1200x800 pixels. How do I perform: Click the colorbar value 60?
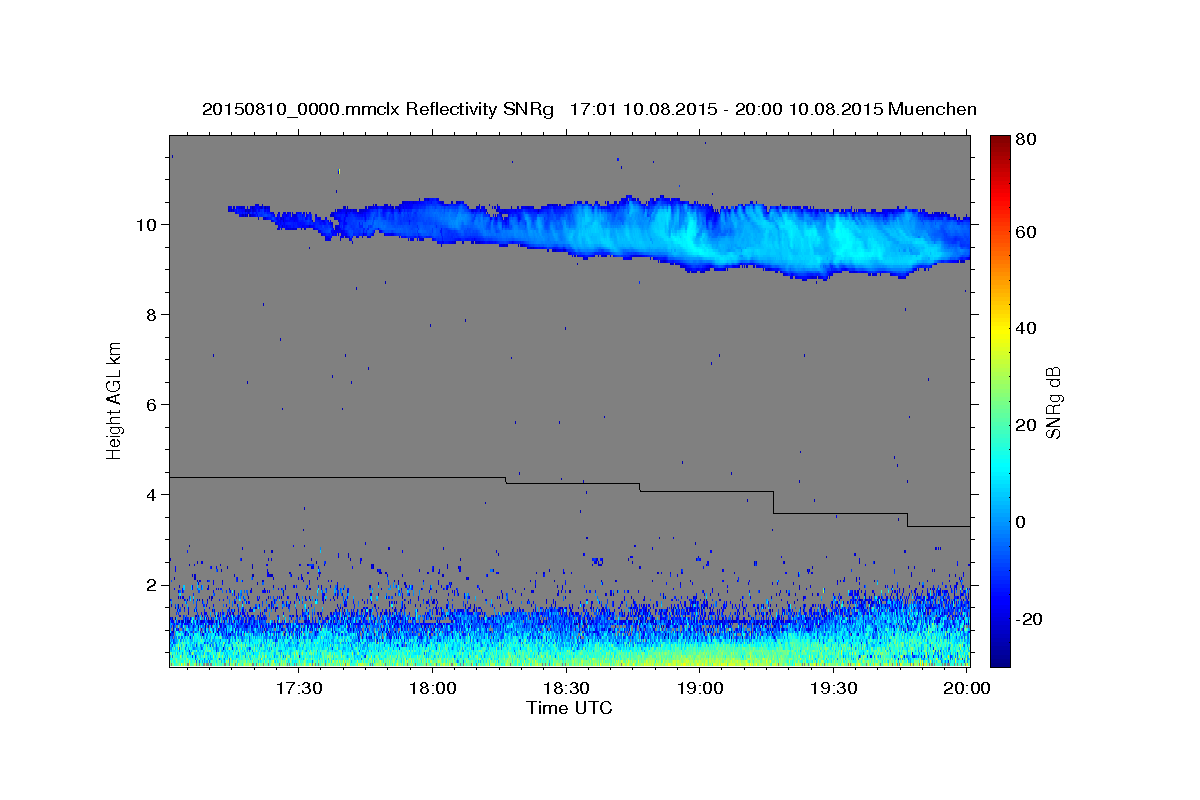coord(1025,232)
